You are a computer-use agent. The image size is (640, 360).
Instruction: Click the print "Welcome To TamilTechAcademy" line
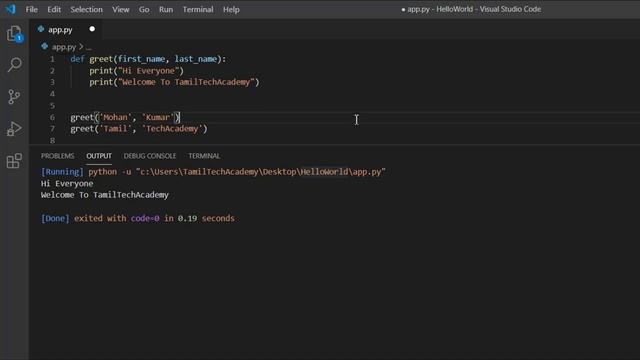pos(174,82)
